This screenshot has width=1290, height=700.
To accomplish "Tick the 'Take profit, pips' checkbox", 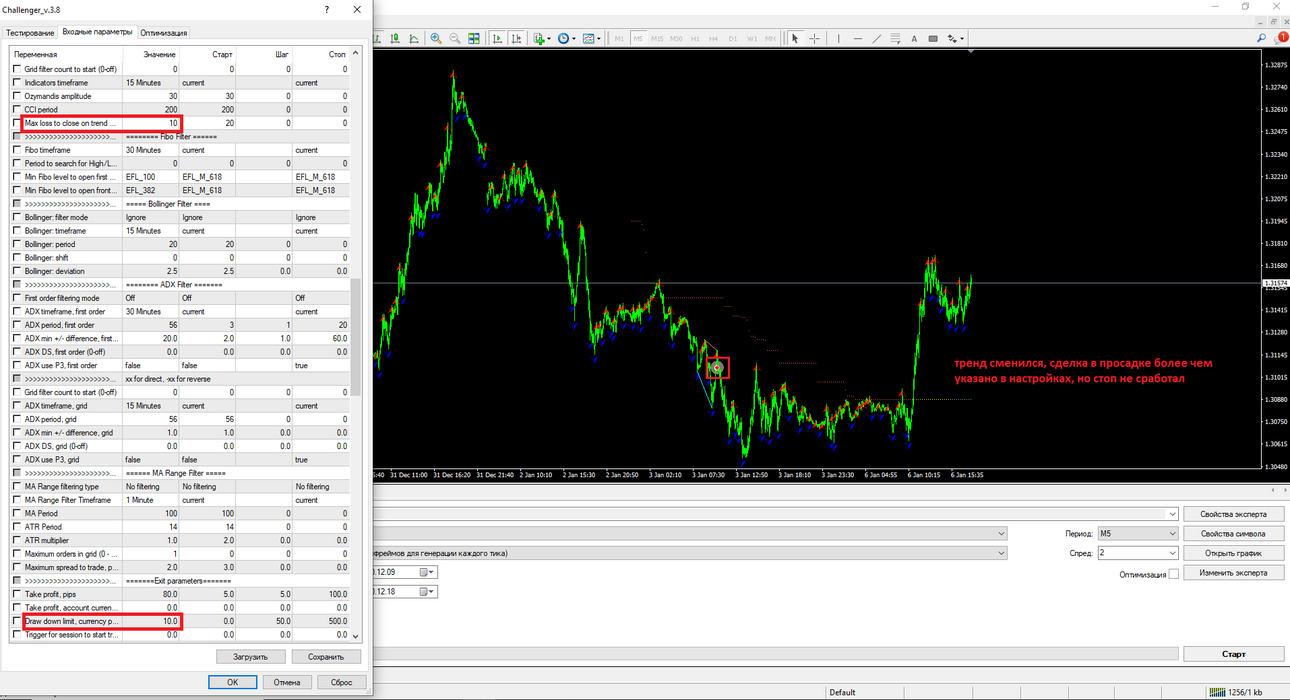I will (16, 594).
